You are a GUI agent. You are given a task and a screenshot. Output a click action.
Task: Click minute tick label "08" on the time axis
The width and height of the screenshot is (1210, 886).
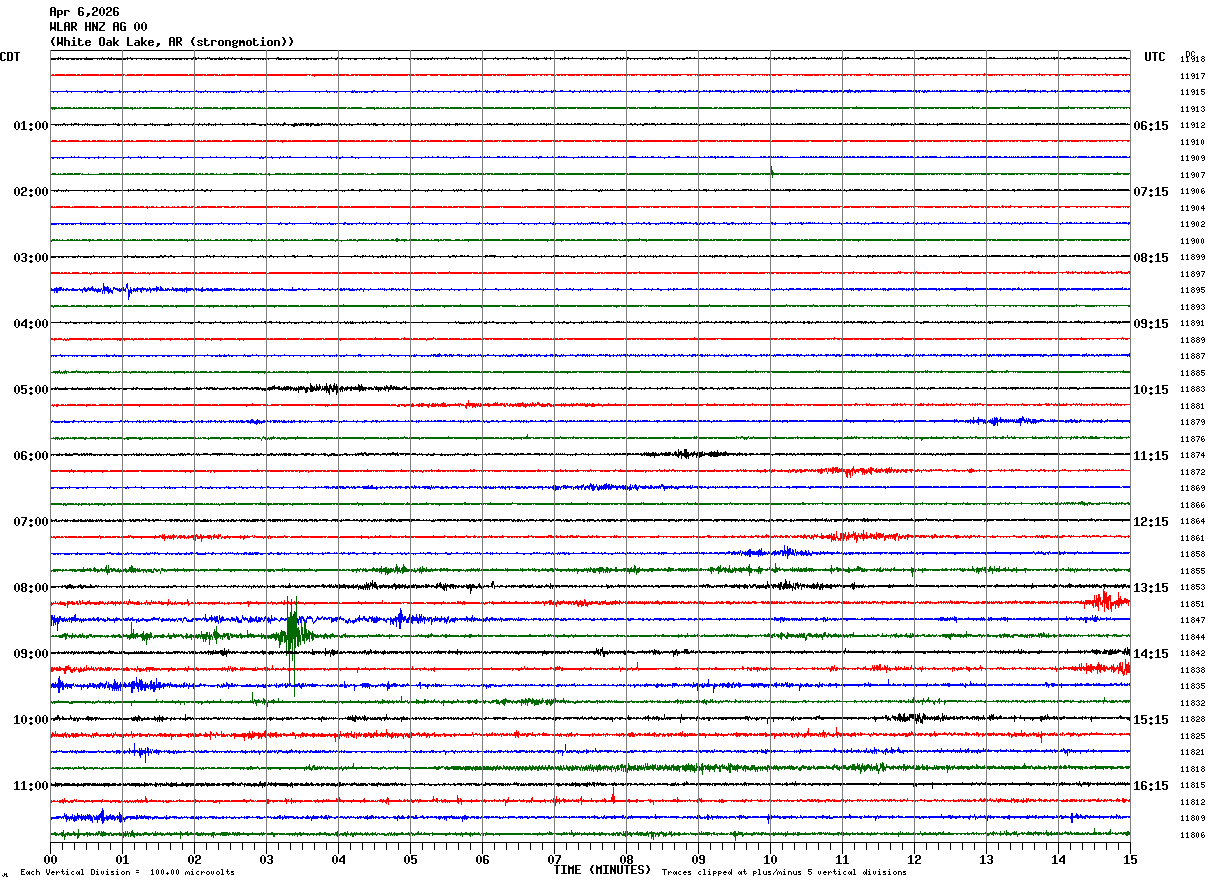626,860
